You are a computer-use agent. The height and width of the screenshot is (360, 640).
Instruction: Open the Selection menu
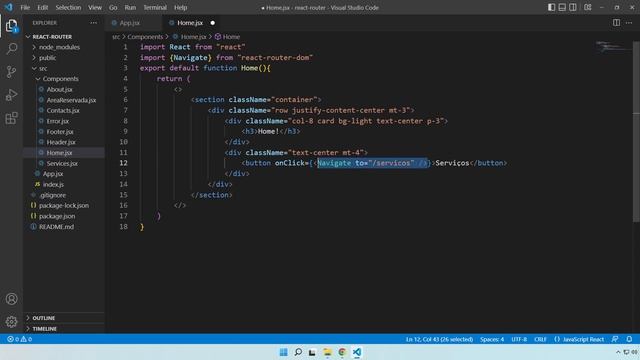tap(68, 7)
